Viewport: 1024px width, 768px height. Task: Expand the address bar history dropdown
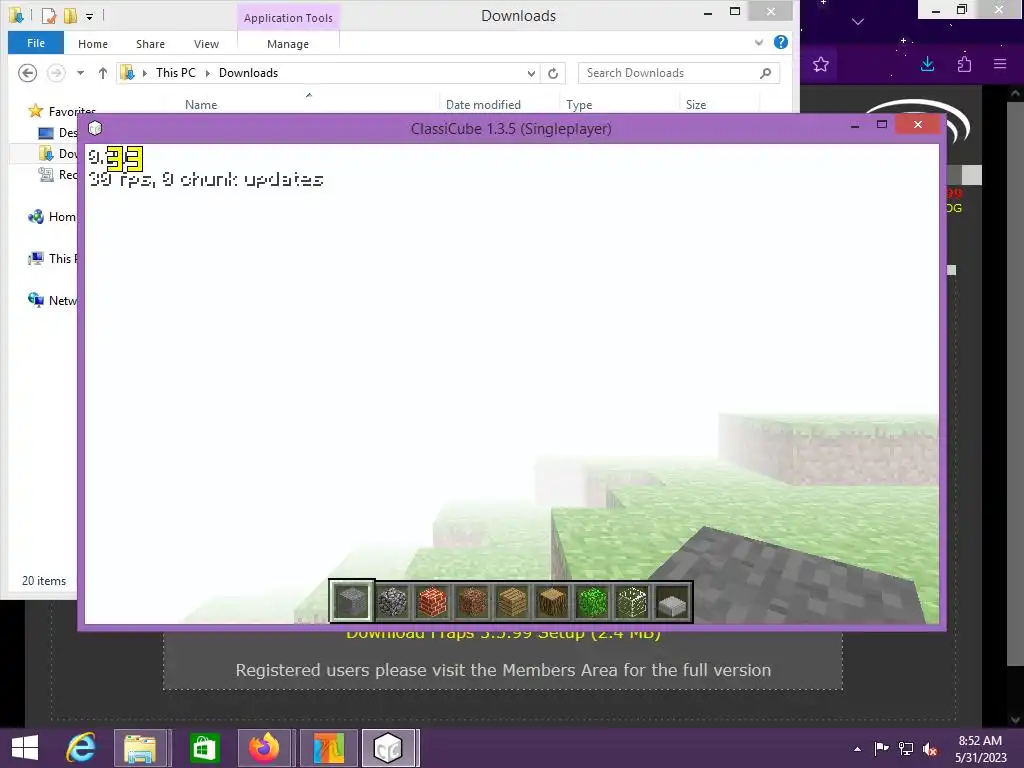[531, 73]
